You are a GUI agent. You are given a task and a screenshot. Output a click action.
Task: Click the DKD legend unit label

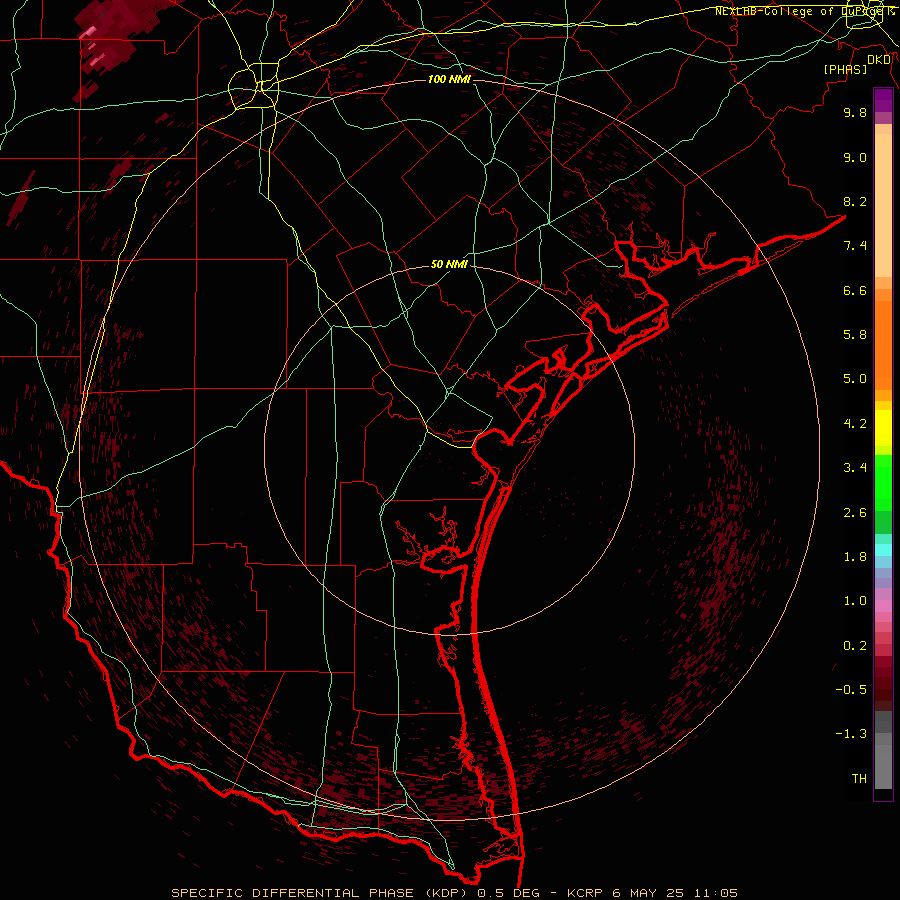click(x=879, y=60)
